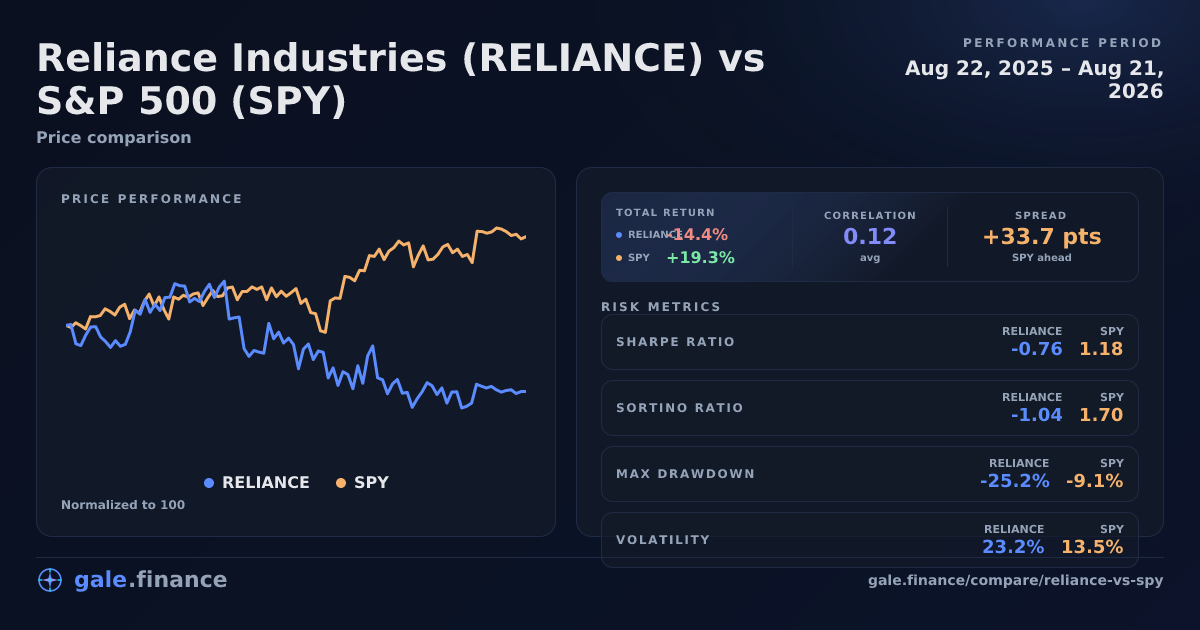Click the orange SPY legend dot under chart
Image resolution: width=1200 pixels, height=630 pixels.
pos(341,483)
